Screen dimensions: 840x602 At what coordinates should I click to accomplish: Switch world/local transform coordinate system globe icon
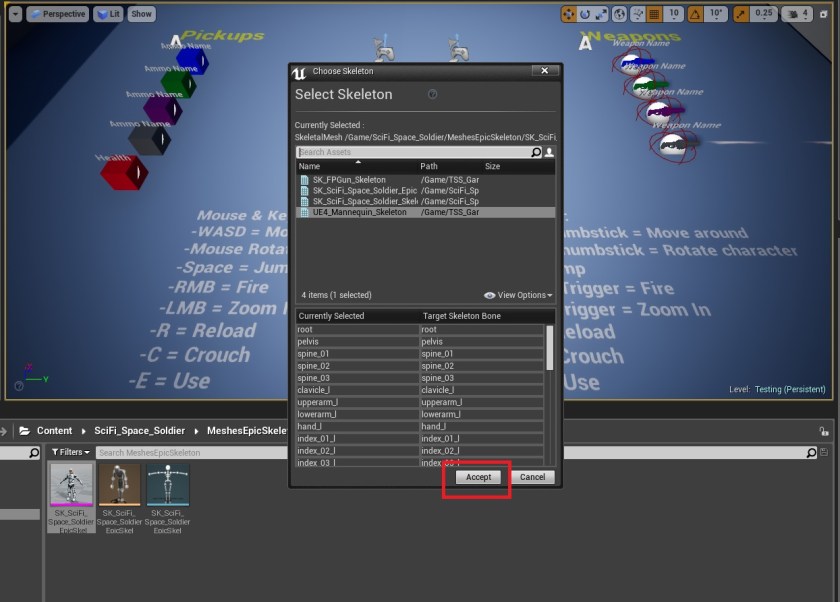point(619,13)
